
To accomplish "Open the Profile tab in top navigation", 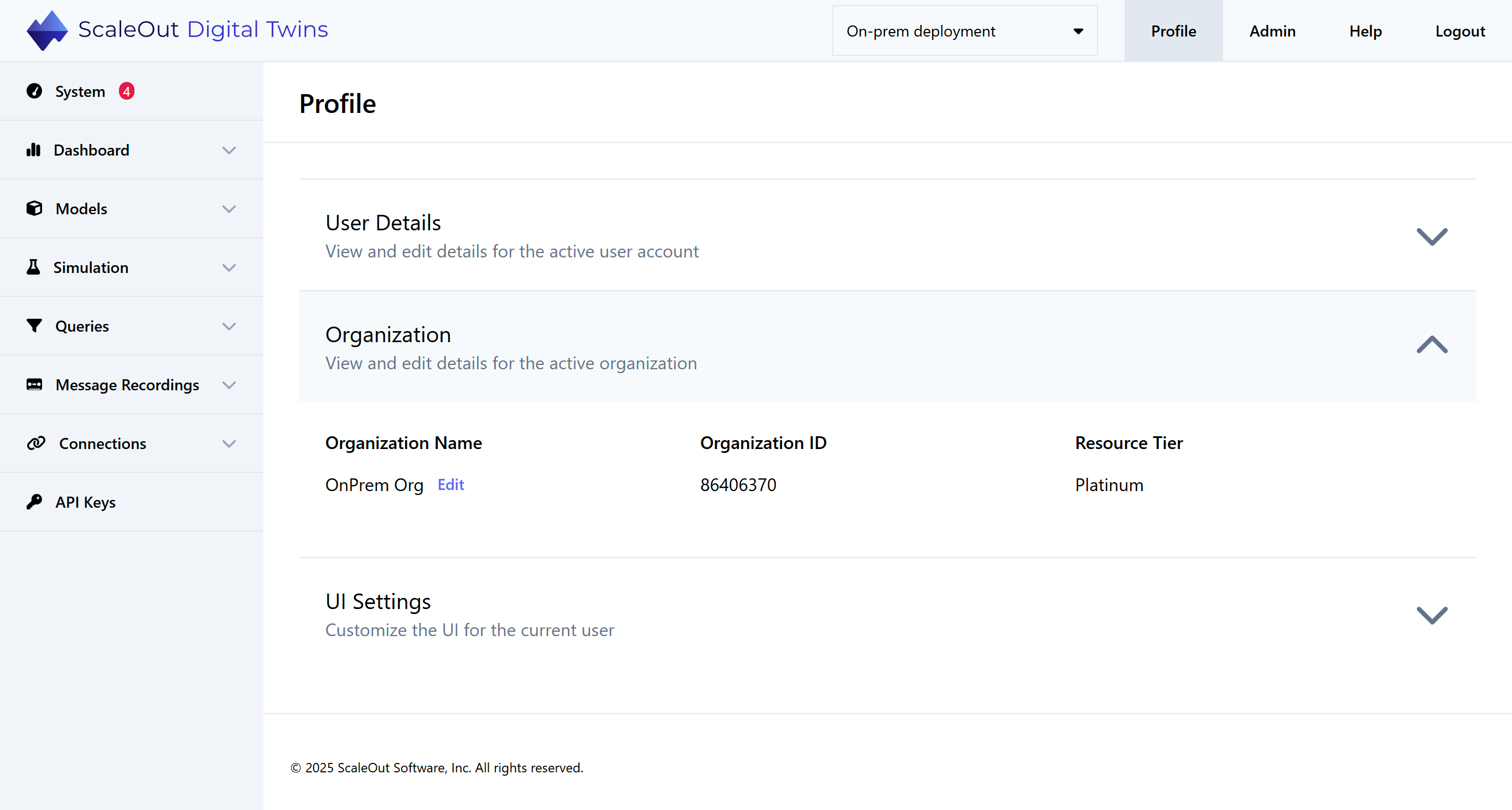I will (1173, 31).
